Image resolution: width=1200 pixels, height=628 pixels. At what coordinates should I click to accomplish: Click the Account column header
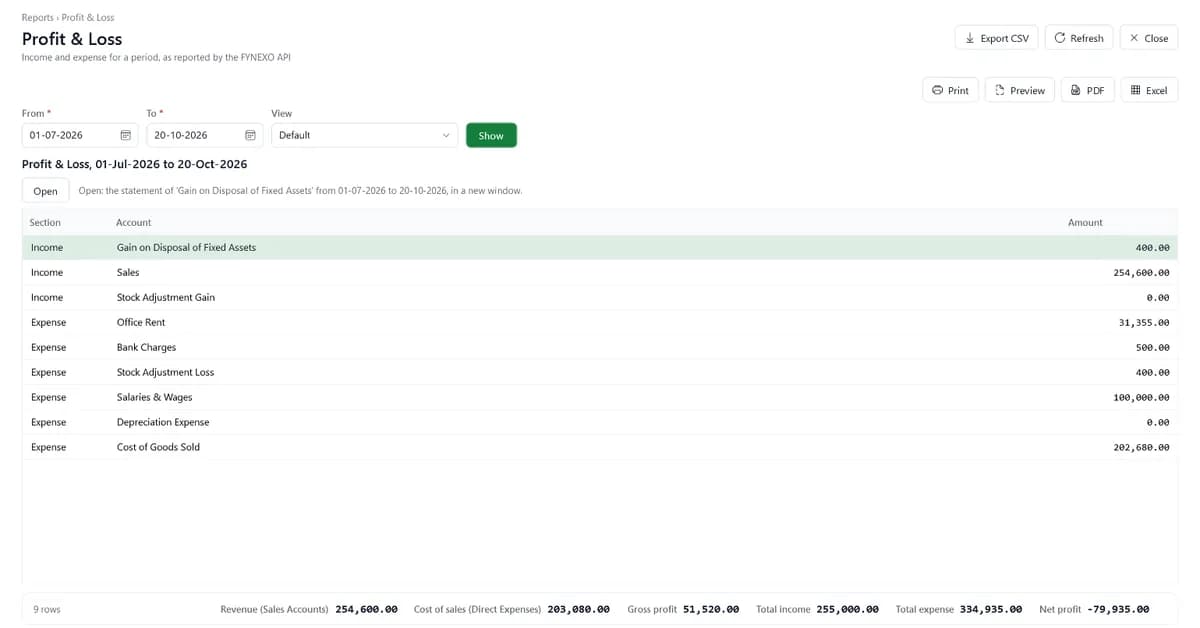tap(134, 222)
